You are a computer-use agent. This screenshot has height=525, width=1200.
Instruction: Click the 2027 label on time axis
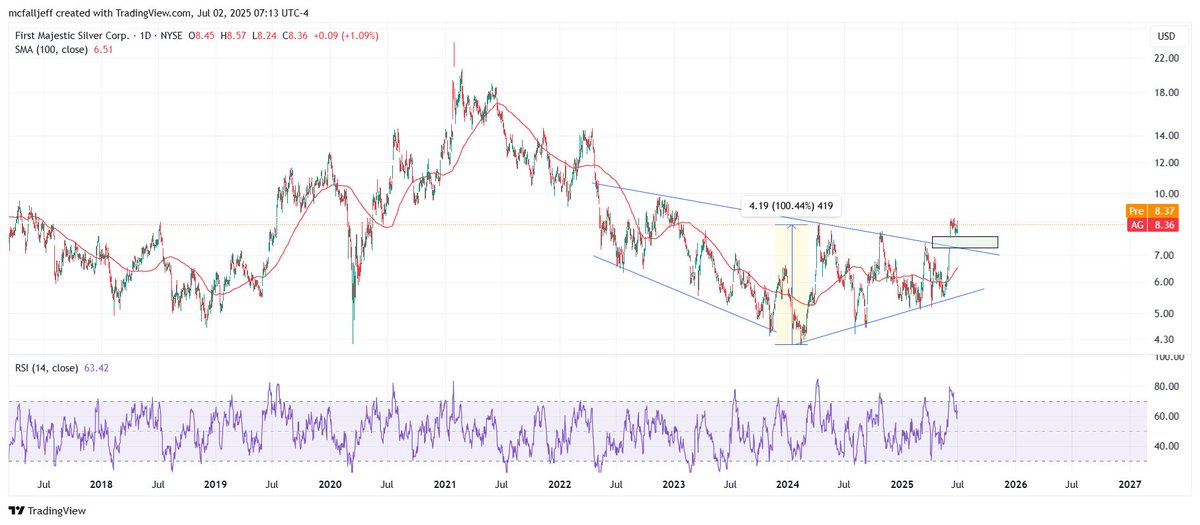click(x=1130, y=483)
